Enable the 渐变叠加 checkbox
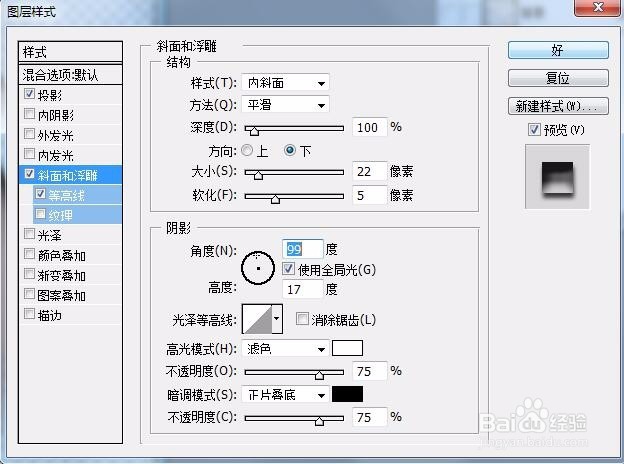 (29, 274)
